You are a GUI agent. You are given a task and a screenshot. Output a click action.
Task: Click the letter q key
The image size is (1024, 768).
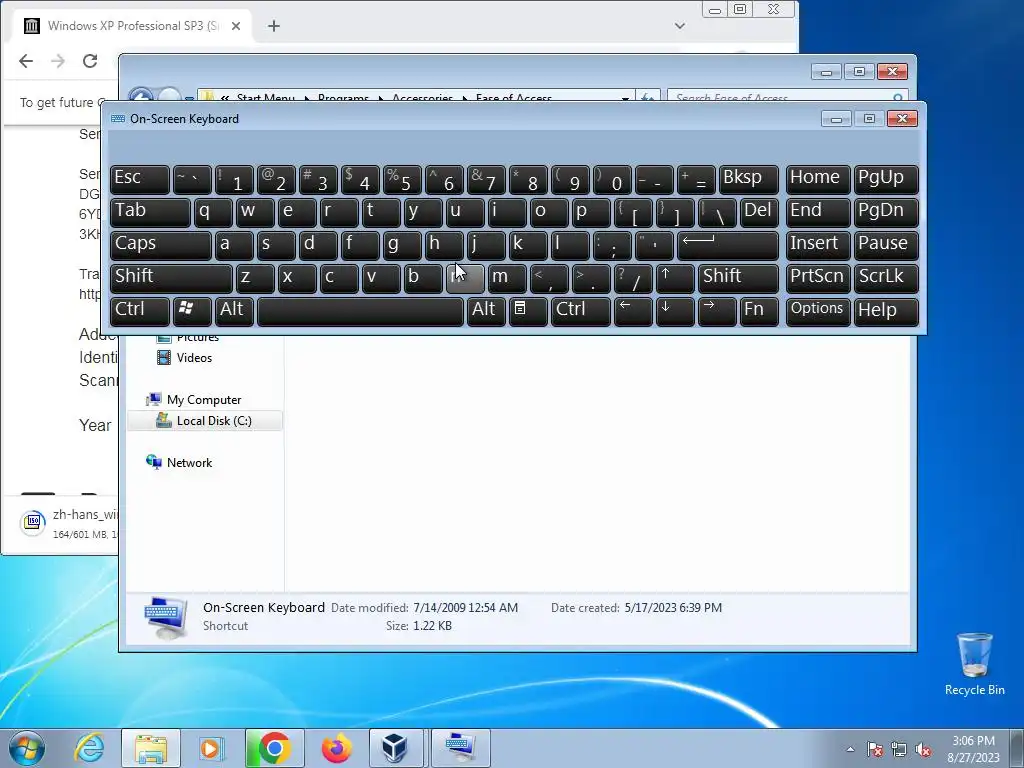click(213, 212)
